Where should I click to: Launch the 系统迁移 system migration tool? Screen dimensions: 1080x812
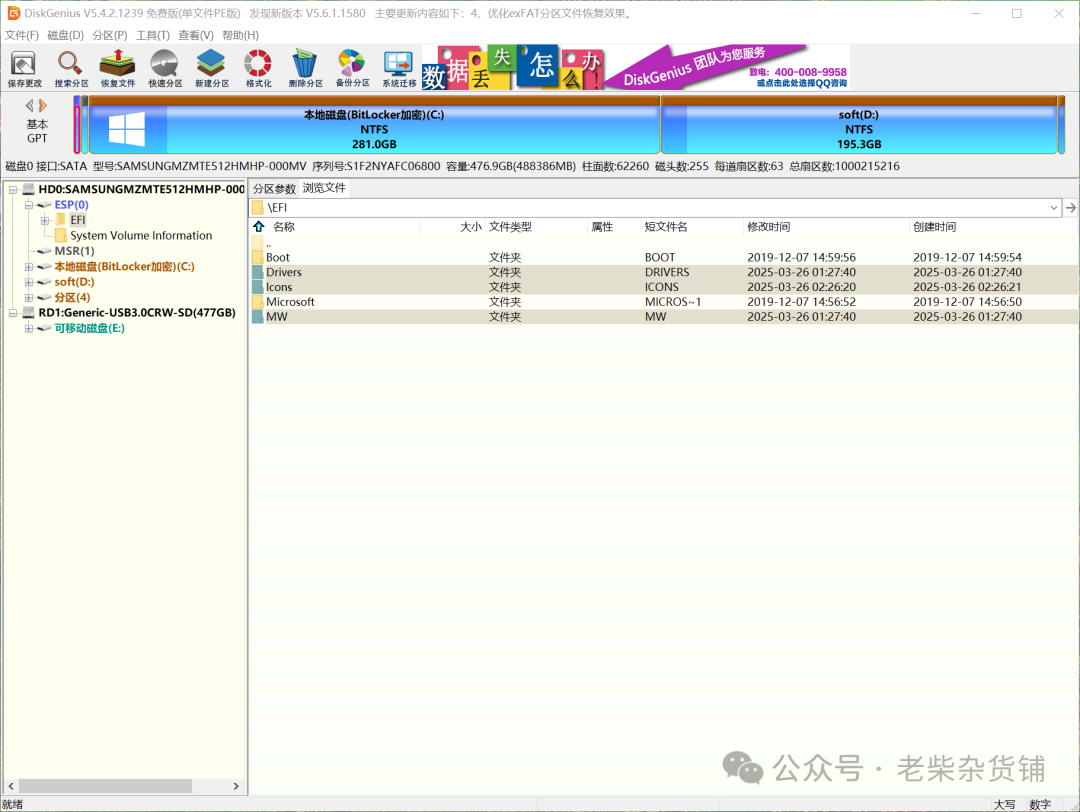(399, 68)
